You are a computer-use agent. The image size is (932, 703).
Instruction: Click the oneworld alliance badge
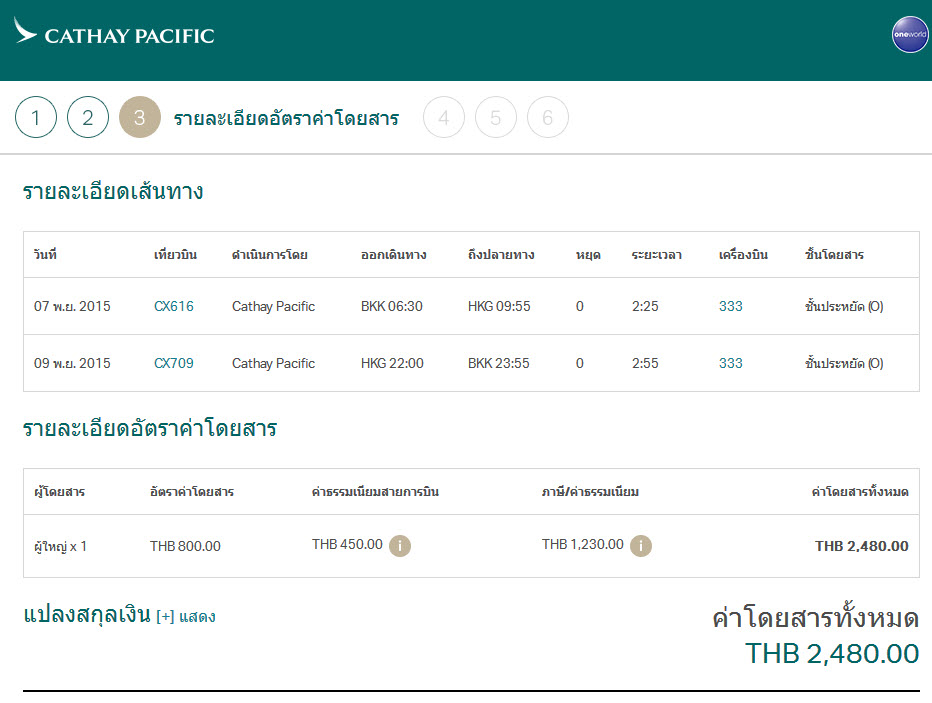(x=909, y=35)
